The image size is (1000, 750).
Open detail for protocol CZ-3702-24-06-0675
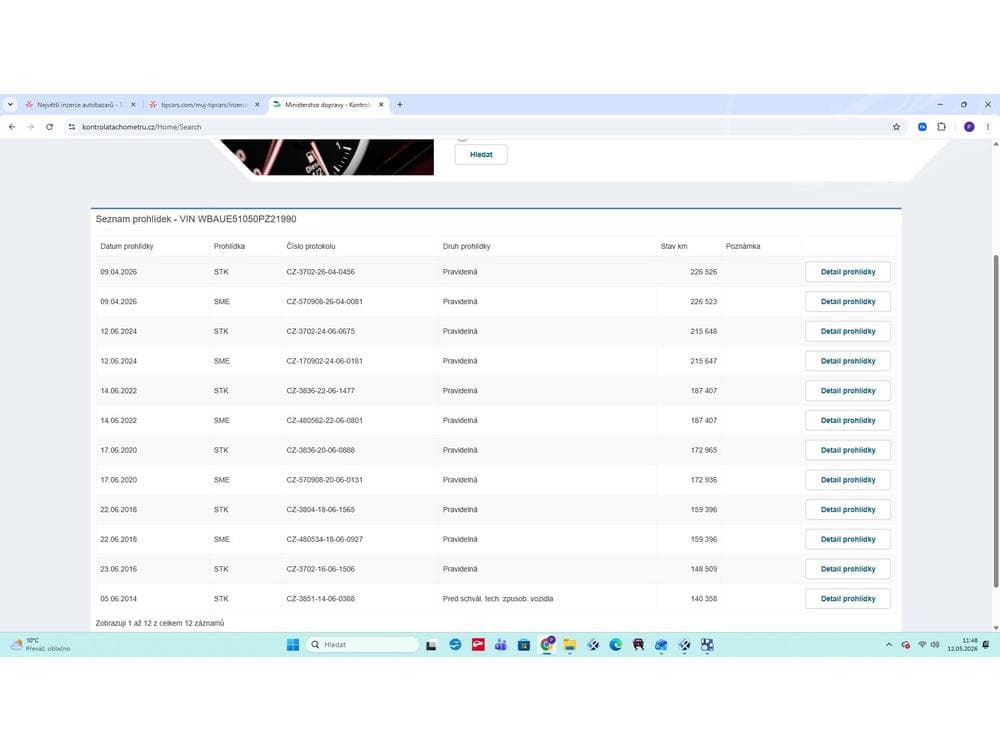pos(848,331)
